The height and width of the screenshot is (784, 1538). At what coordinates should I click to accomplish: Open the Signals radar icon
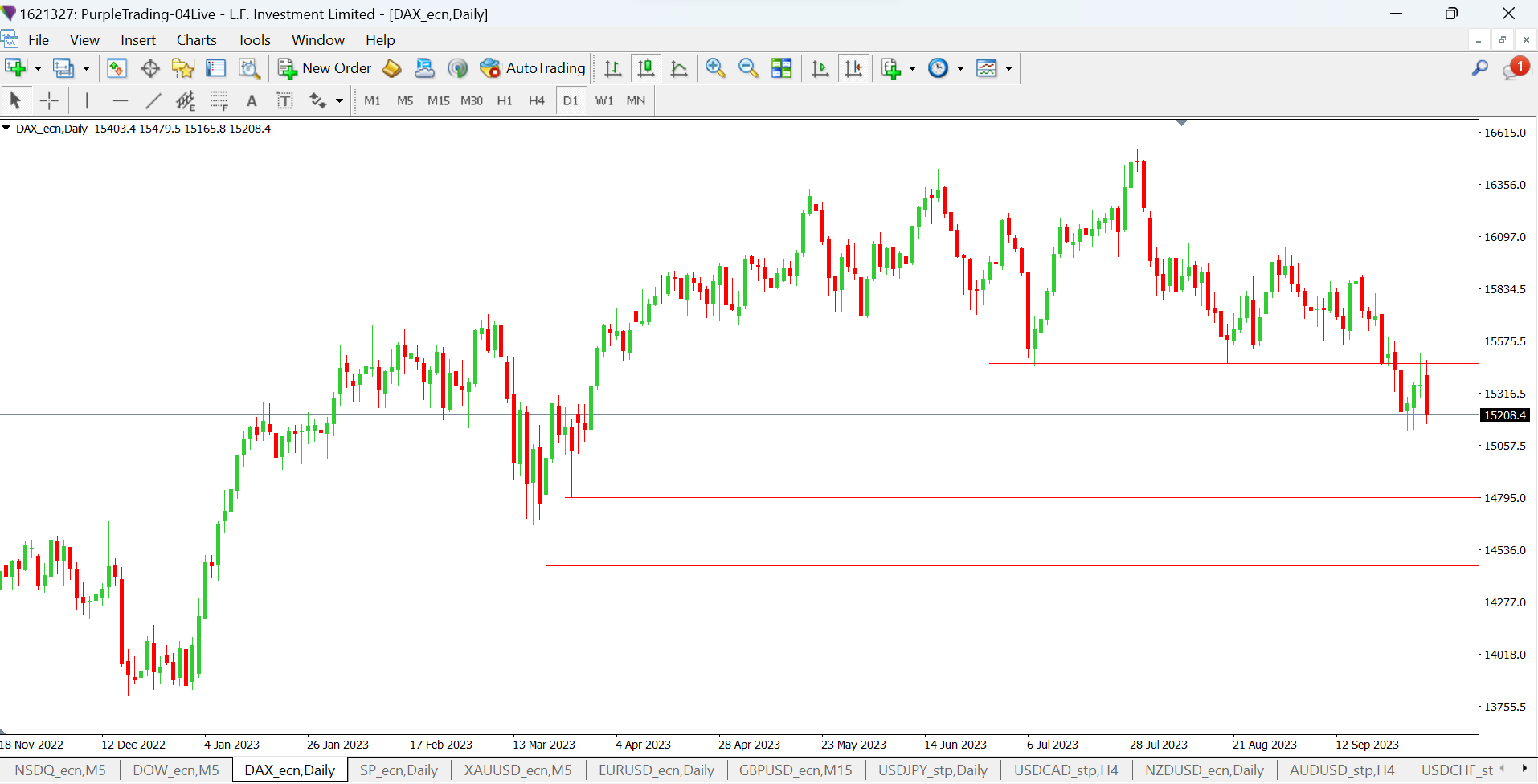[457, 68]
